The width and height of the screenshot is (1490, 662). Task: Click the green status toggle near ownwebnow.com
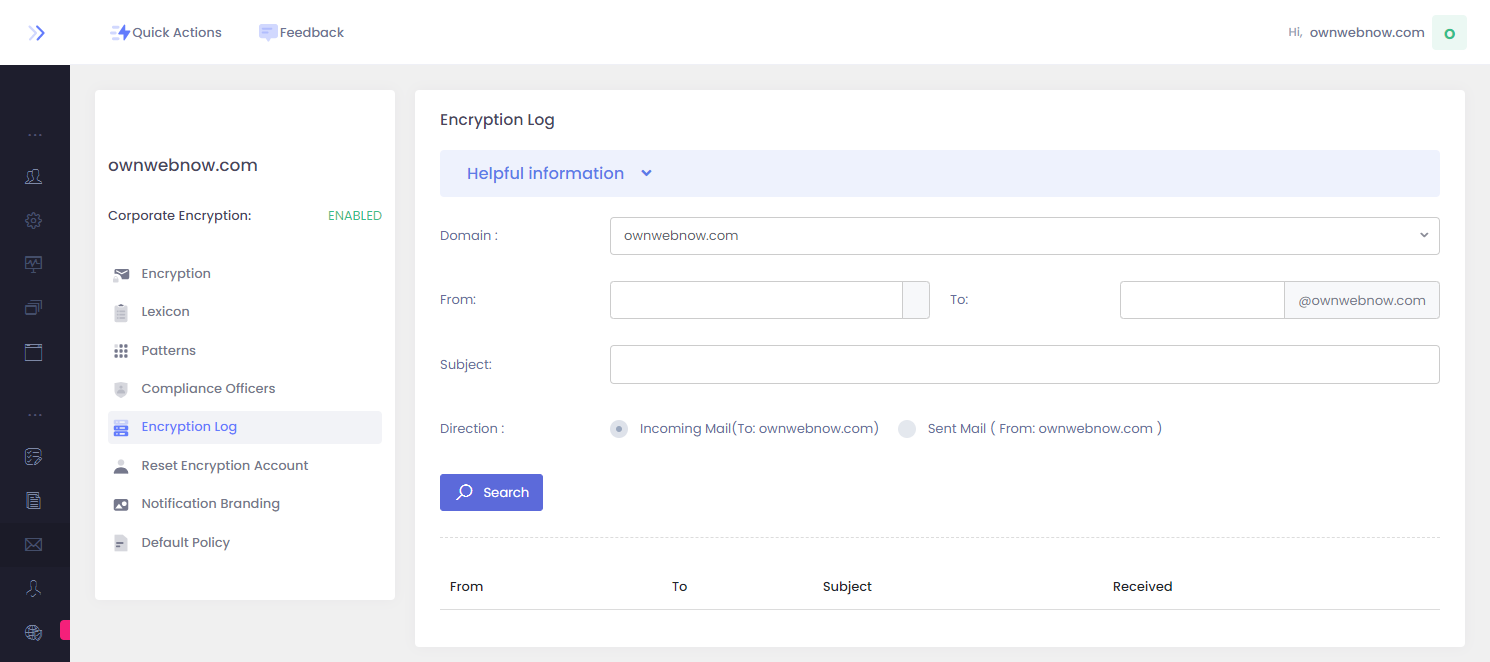(x=1449, y=32)
